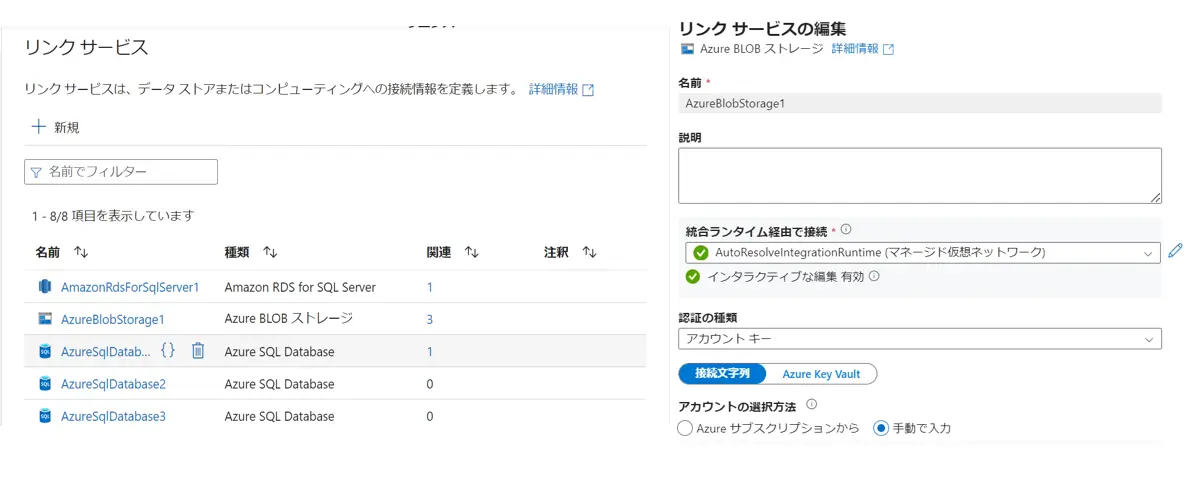Click the pencil edit icon for integration runtime
This screenshot has height=479, width=1194.
click(x=1175, y=251)
